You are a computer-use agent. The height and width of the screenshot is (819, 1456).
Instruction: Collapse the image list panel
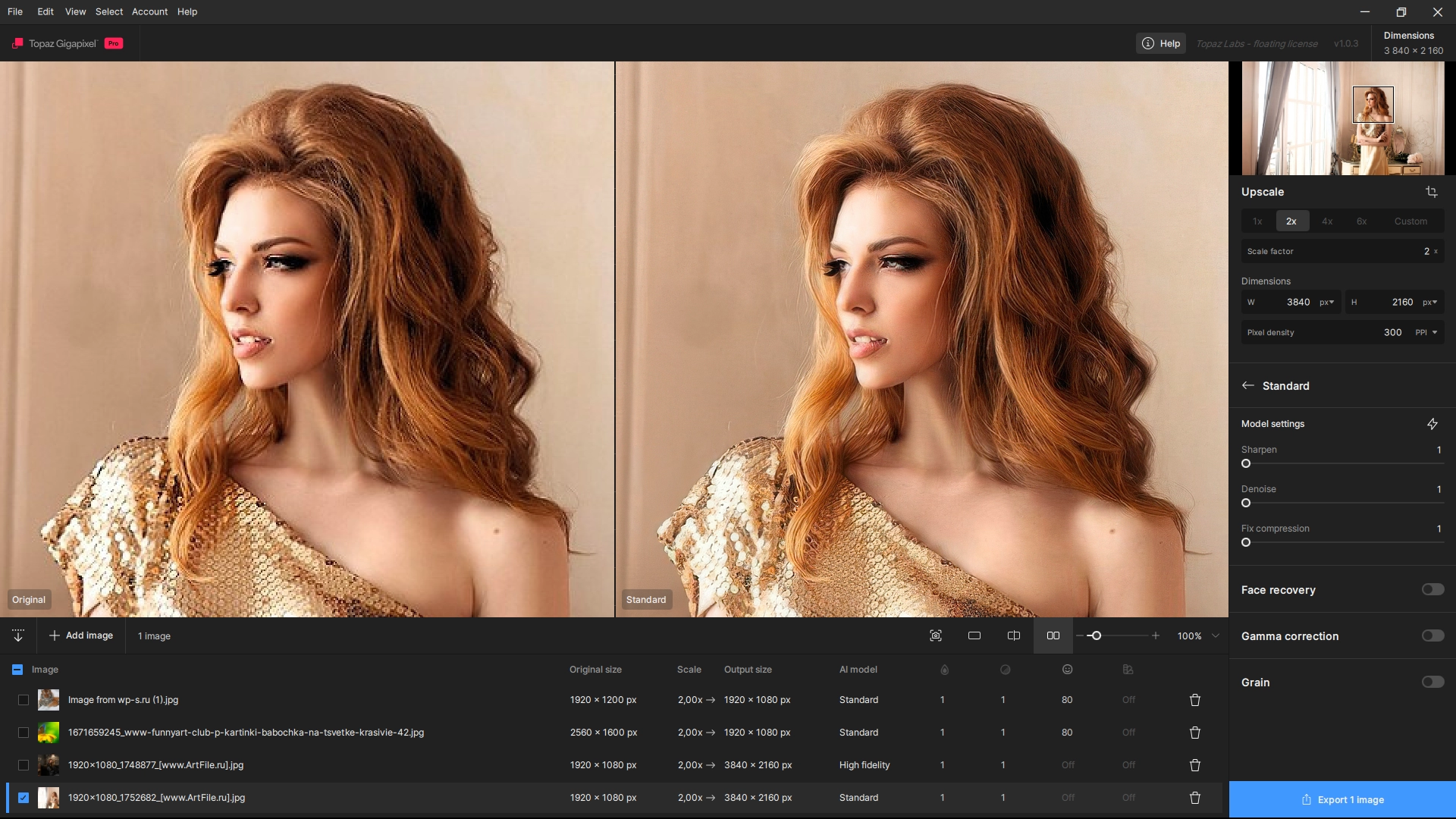click(x=18, y=635)
